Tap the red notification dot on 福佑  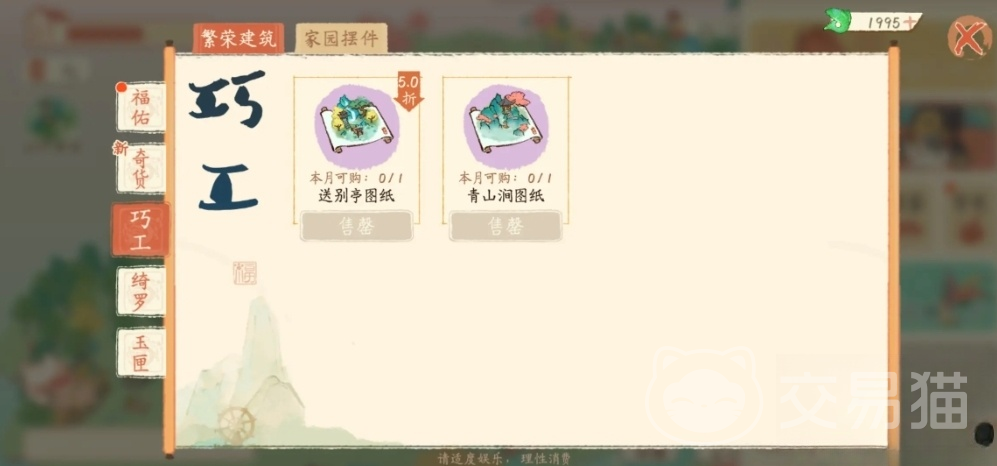121,87
